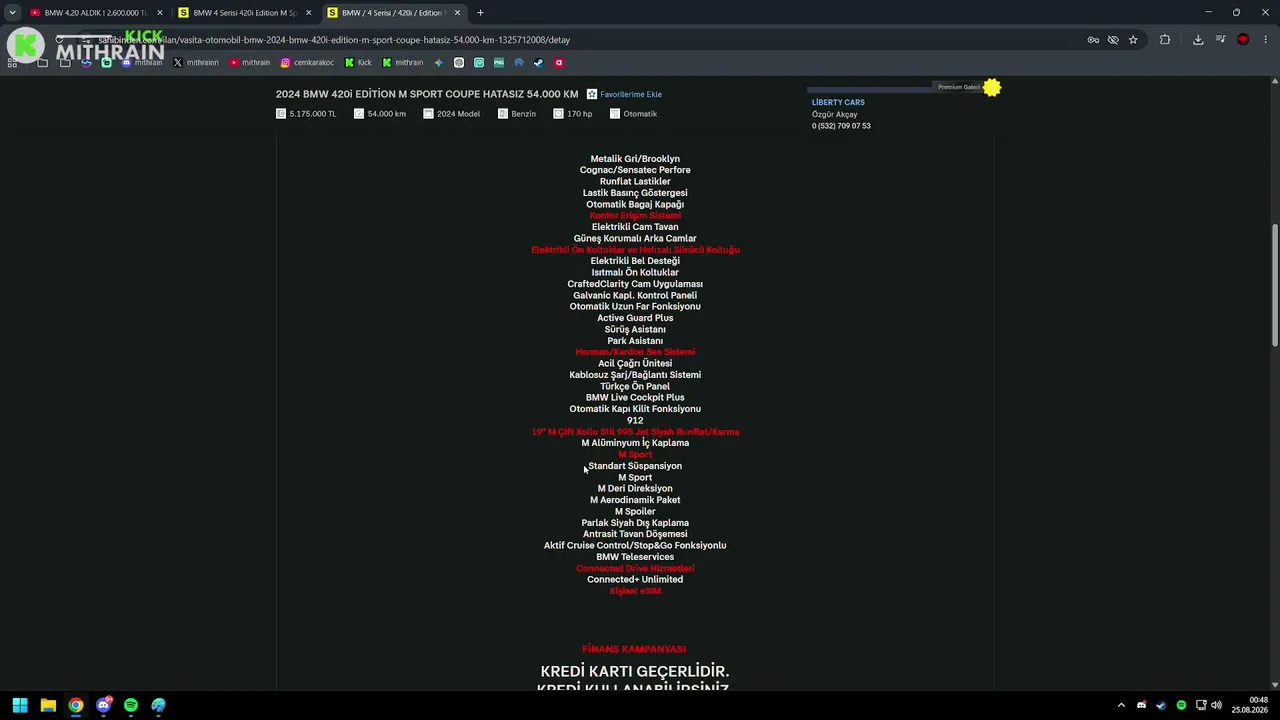Open the LIBERTY CARS seller link

pyautogui.click(x=838, y=102)
